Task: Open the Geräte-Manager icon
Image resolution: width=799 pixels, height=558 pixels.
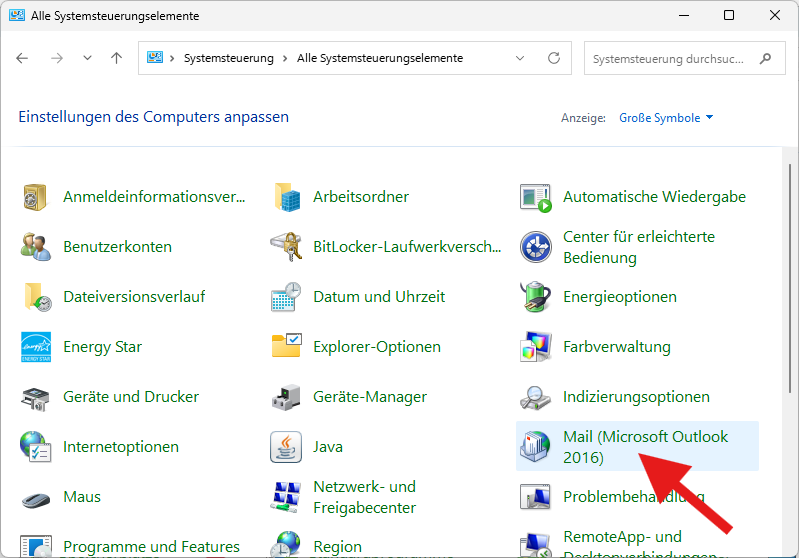Action: (286, 397)
